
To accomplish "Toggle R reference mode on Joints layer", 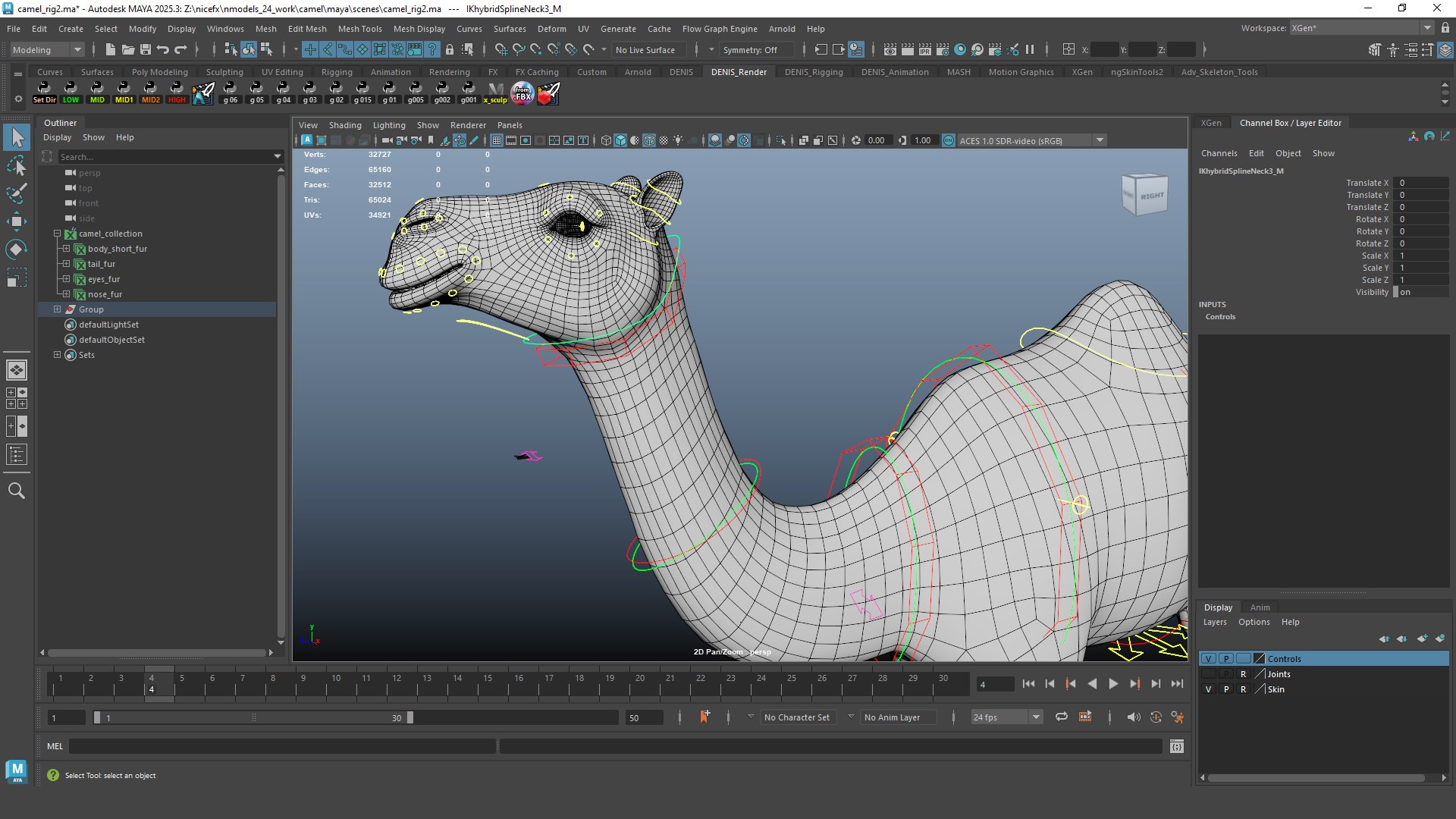I will (1243, 674).
